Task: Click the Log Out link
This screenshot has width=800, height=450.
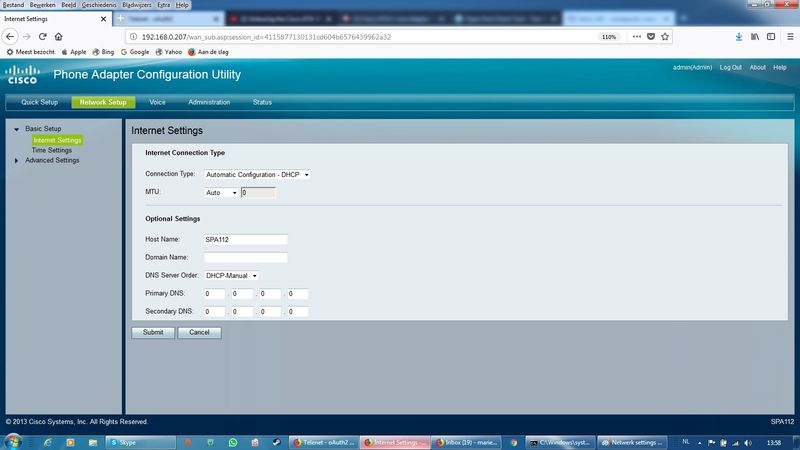Action: [x=730, y=68]
